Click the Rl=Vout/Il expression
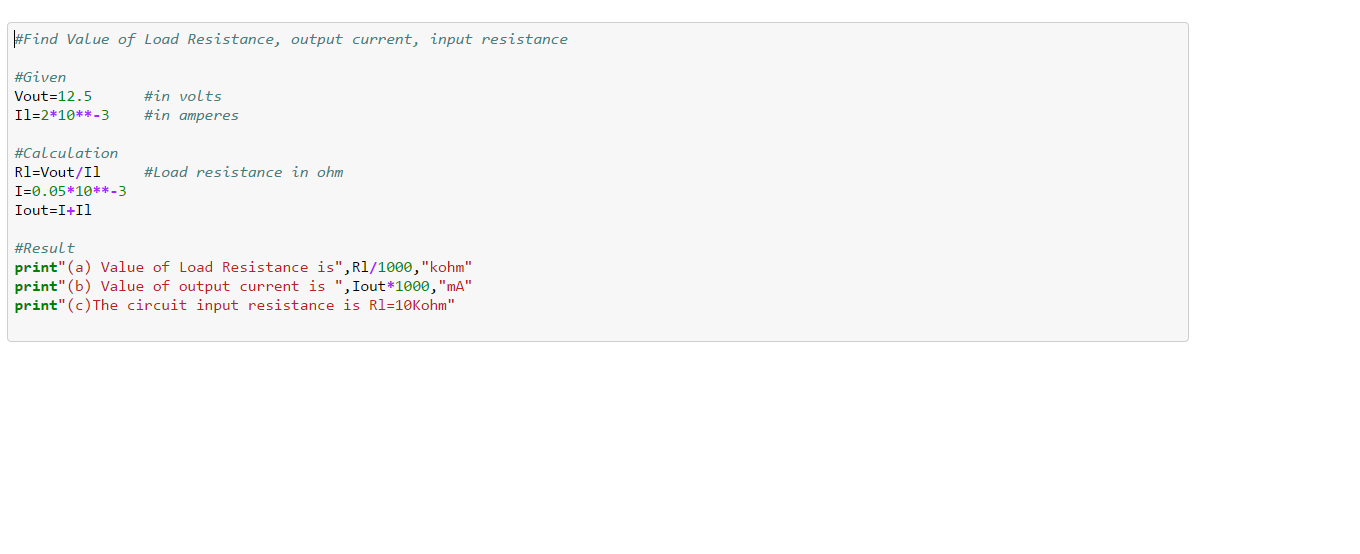 (57, 173)
